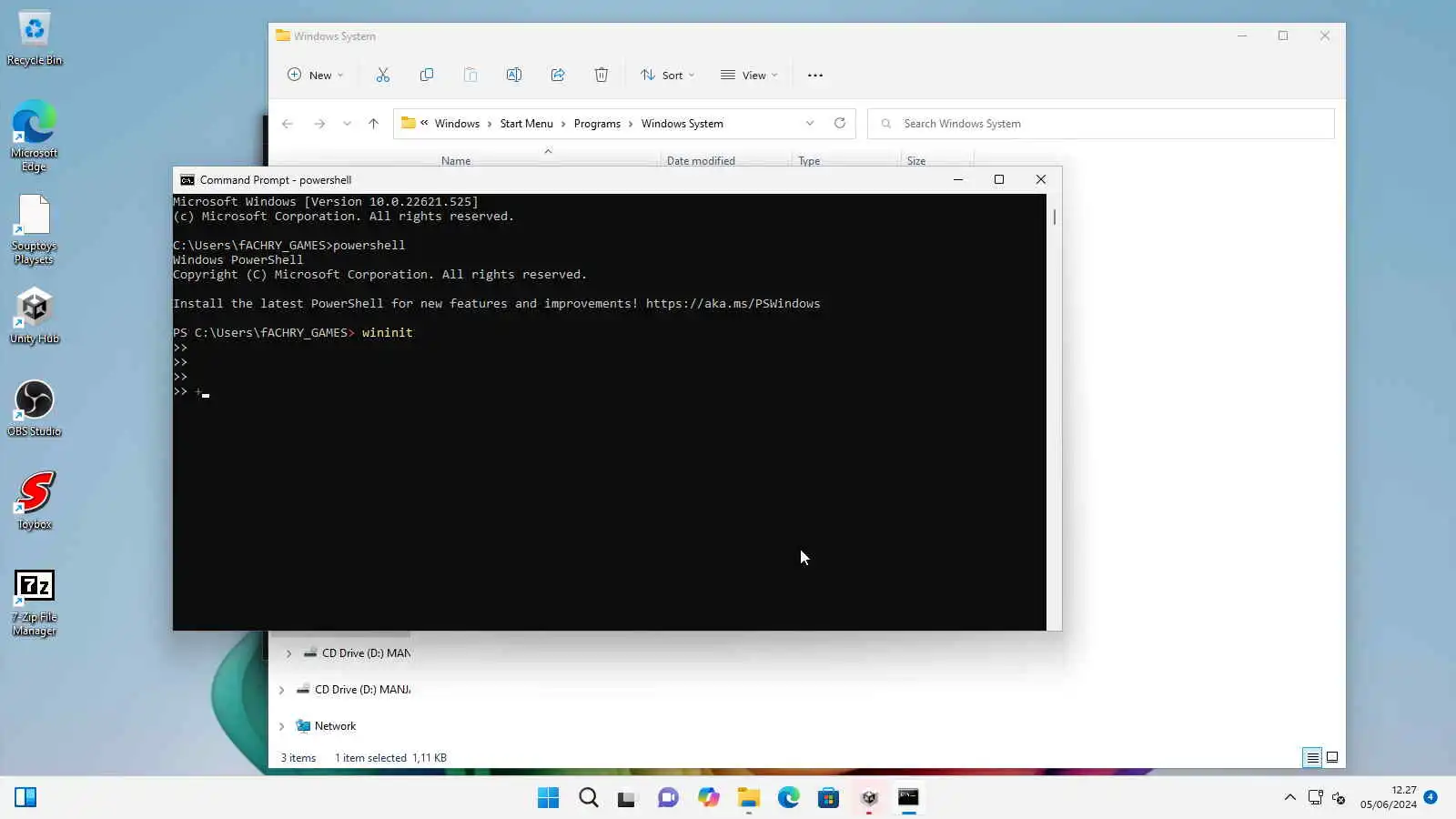1456x819 pixels.
Task: Select the Toybox desktop shortcut
Action: [35, 501]
